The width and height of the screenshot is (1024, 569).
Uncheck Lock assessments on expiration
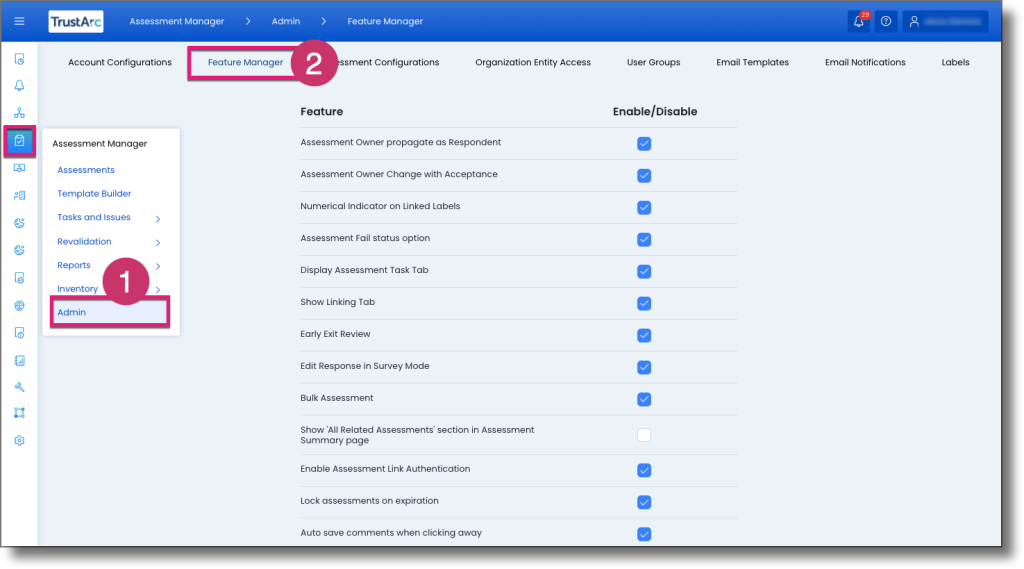(x=644, y=502)
